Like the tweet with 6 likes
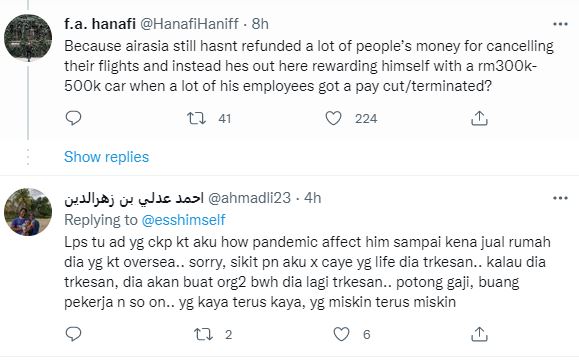The height and width of the screenshot is (360, 579). [x=341, y=334]
